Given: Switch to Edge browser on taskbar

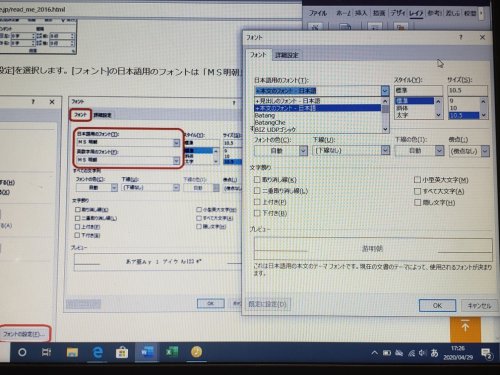Looking at the screenshot, I should click(x=97, y=352).
